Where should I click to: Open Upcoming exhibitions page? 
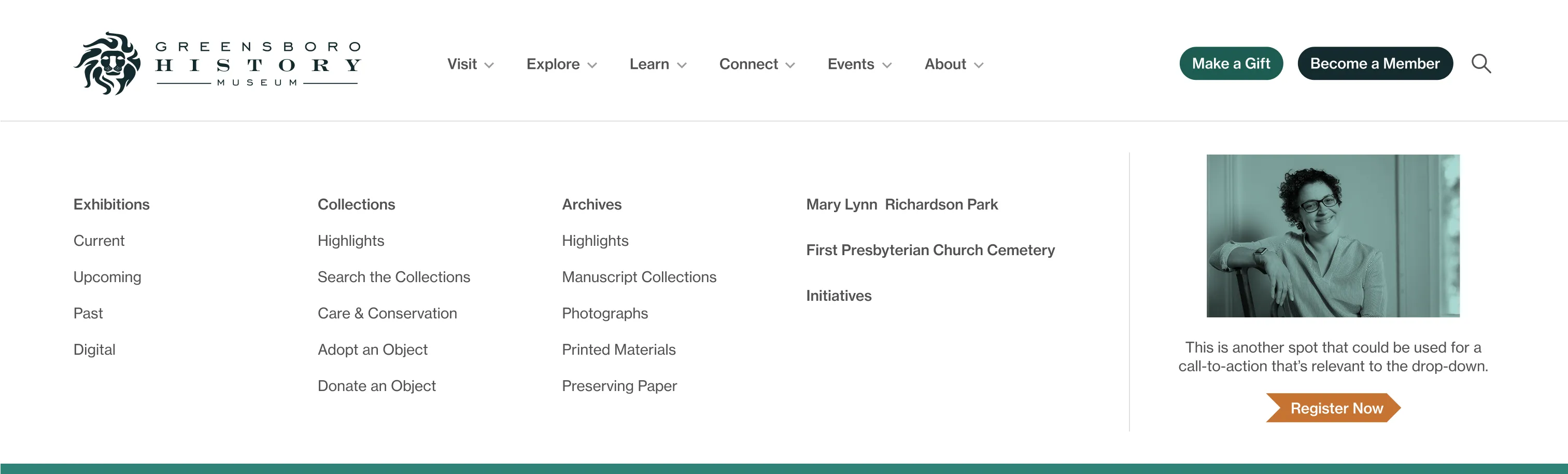pyautogui.click(x=107, y=276)
